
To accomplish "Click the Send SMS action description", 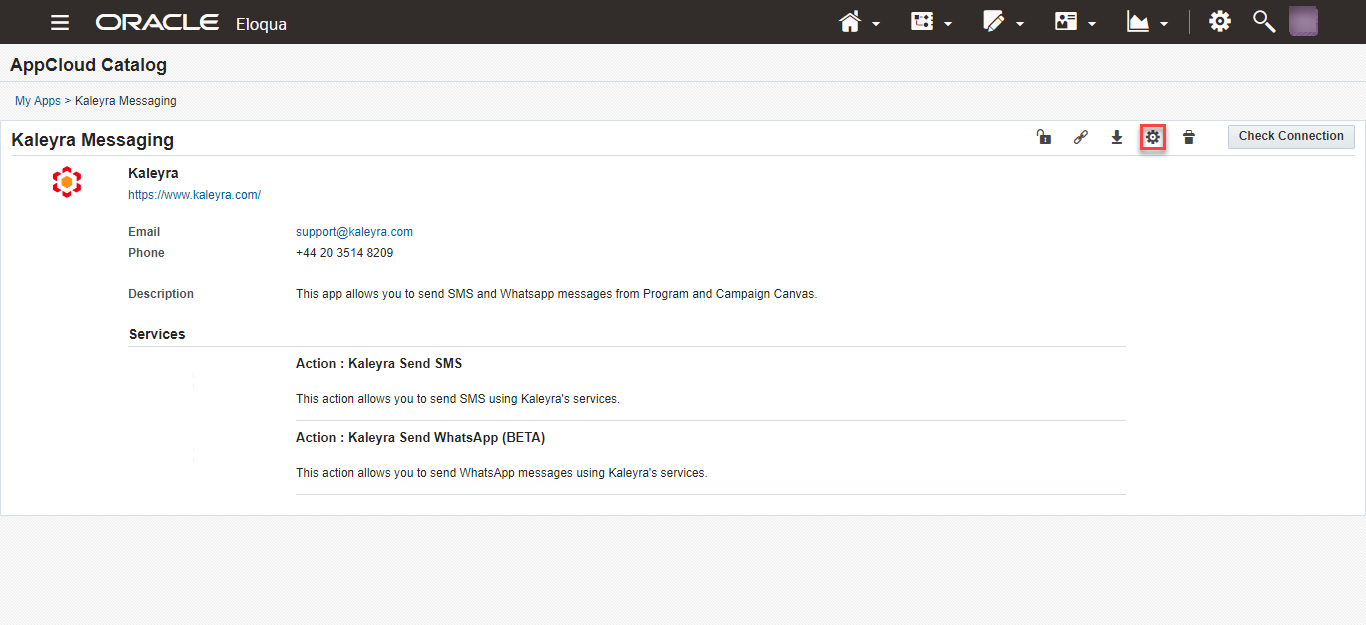I will [458, 399].
